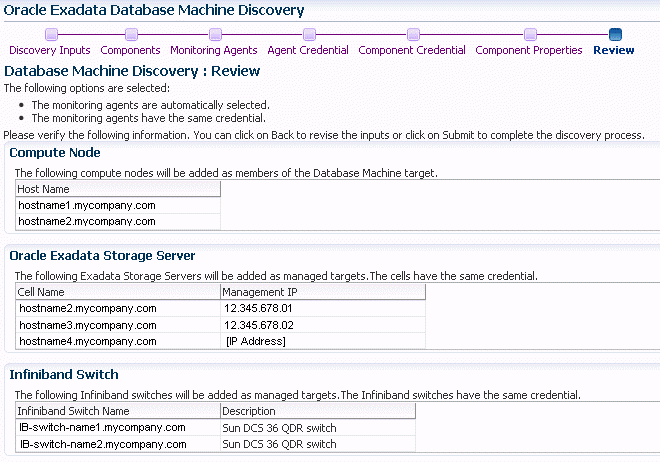The height and width of the screenshot is (462, 660).
Task: Select hostname1.mycompany.com compute node row
Action: [x=118, y=205]
